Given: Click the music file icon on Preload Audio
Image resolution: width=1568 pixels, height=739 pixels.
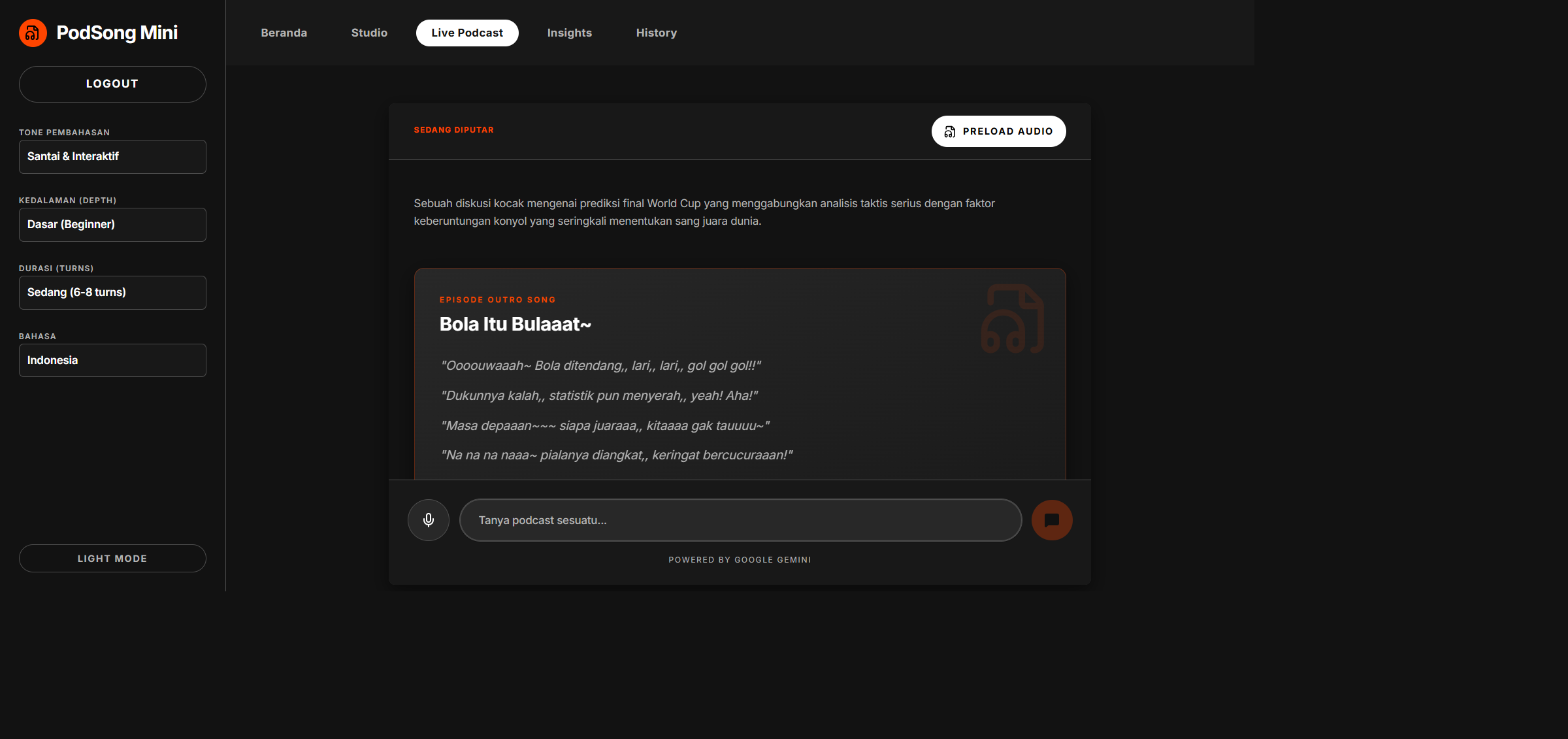Looking at the screenshot, I should point(950,131).
